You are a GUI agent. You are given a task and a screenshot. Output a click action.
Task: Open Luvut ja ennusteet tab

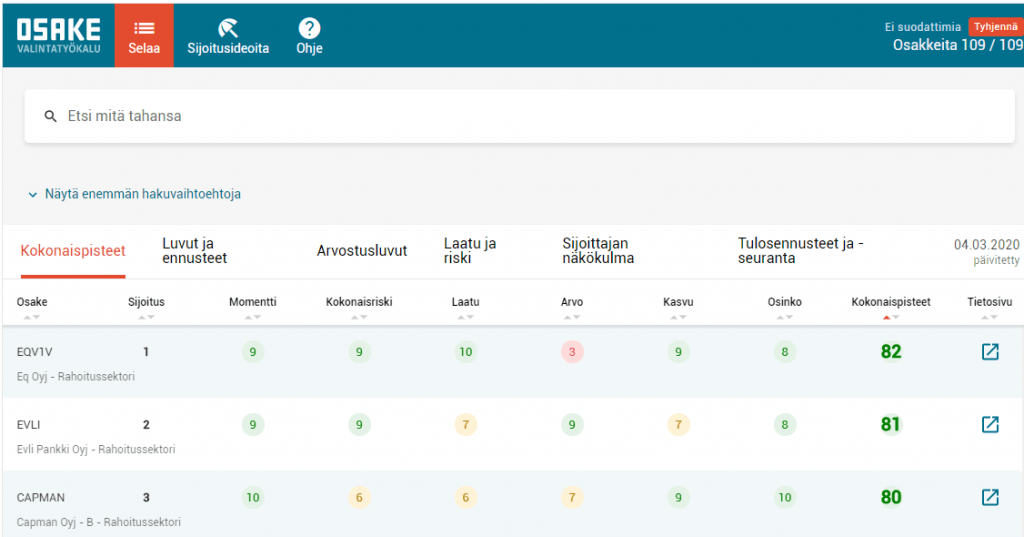pos(195,251)
